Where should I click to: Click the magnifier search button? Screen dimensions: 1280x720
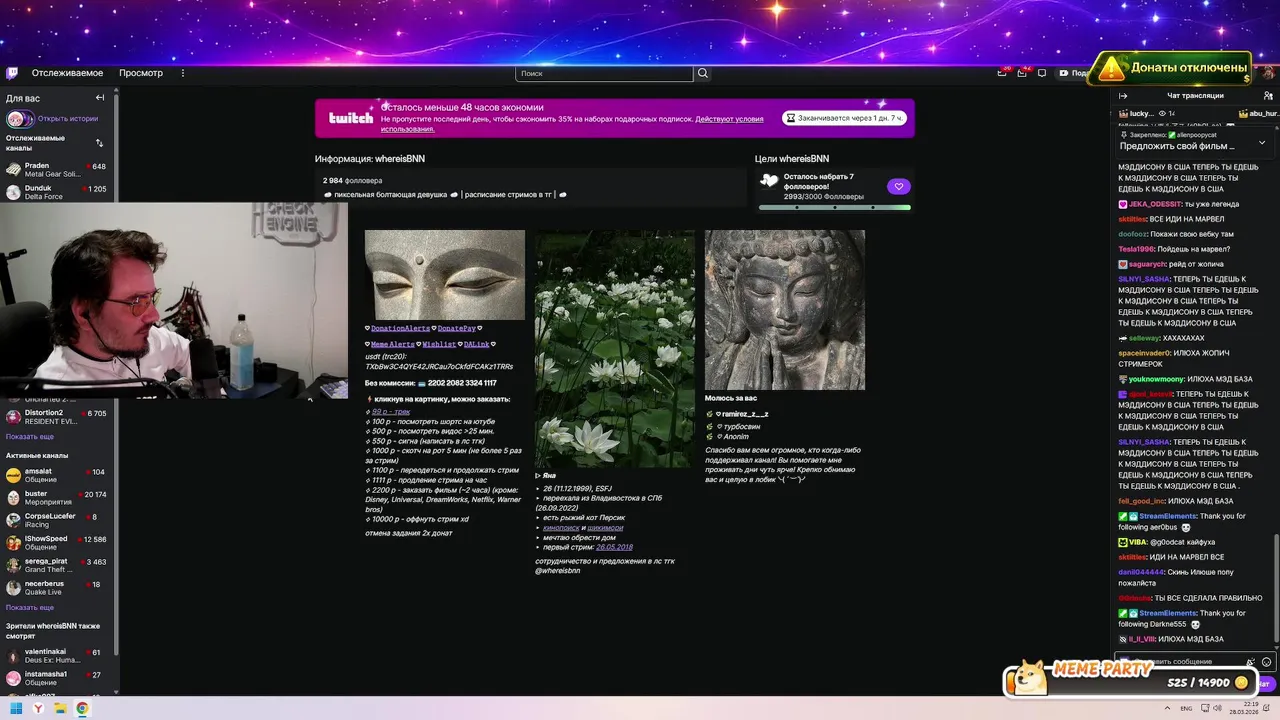(703, 73)
